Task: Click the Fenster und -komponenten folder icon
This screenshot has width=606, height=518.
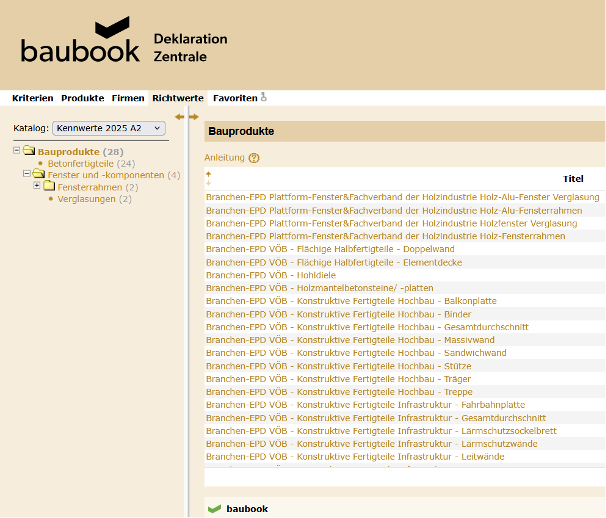Action: 39,174
